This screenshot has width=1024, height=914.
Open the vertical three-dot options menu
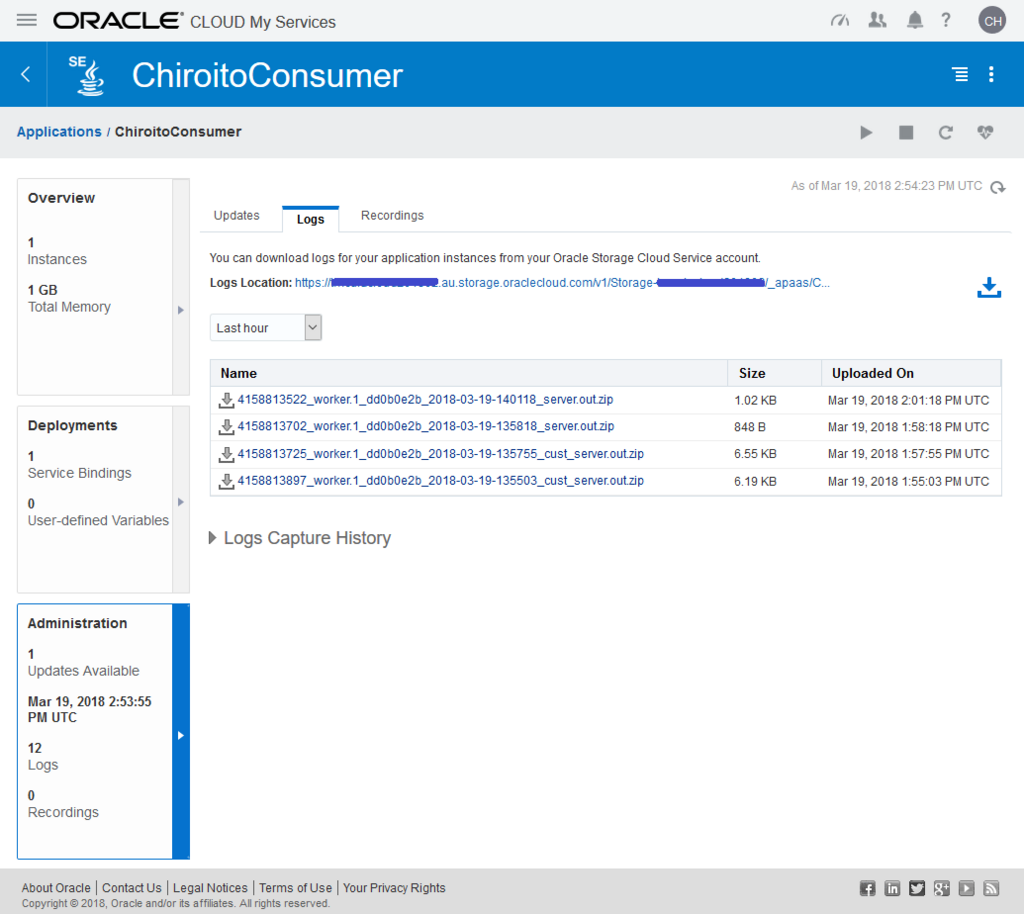pyautogui.click(x=991, y=74)
